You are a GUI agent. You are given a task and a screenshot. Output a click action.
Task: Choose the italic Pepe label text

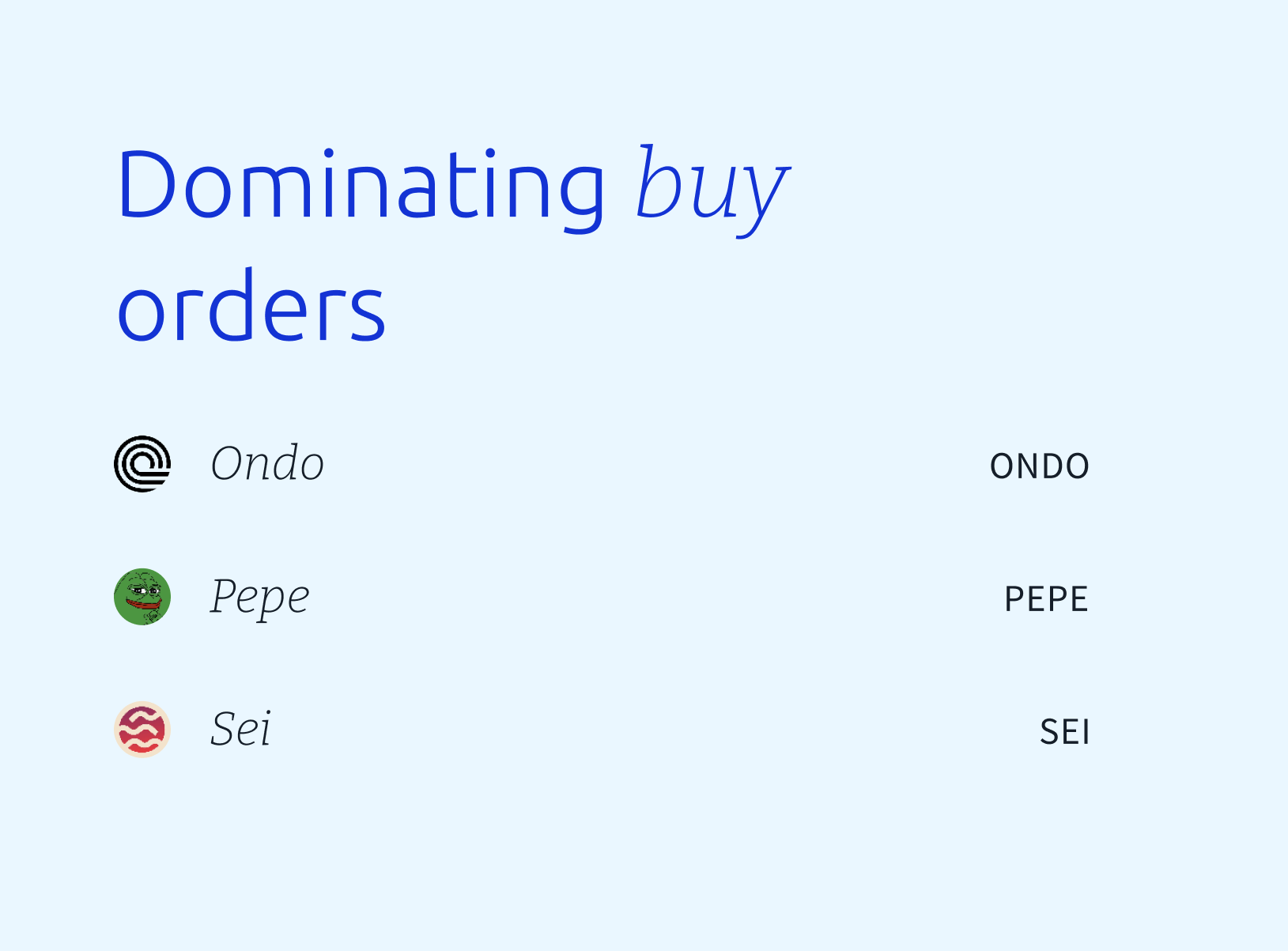pos(260,597)
